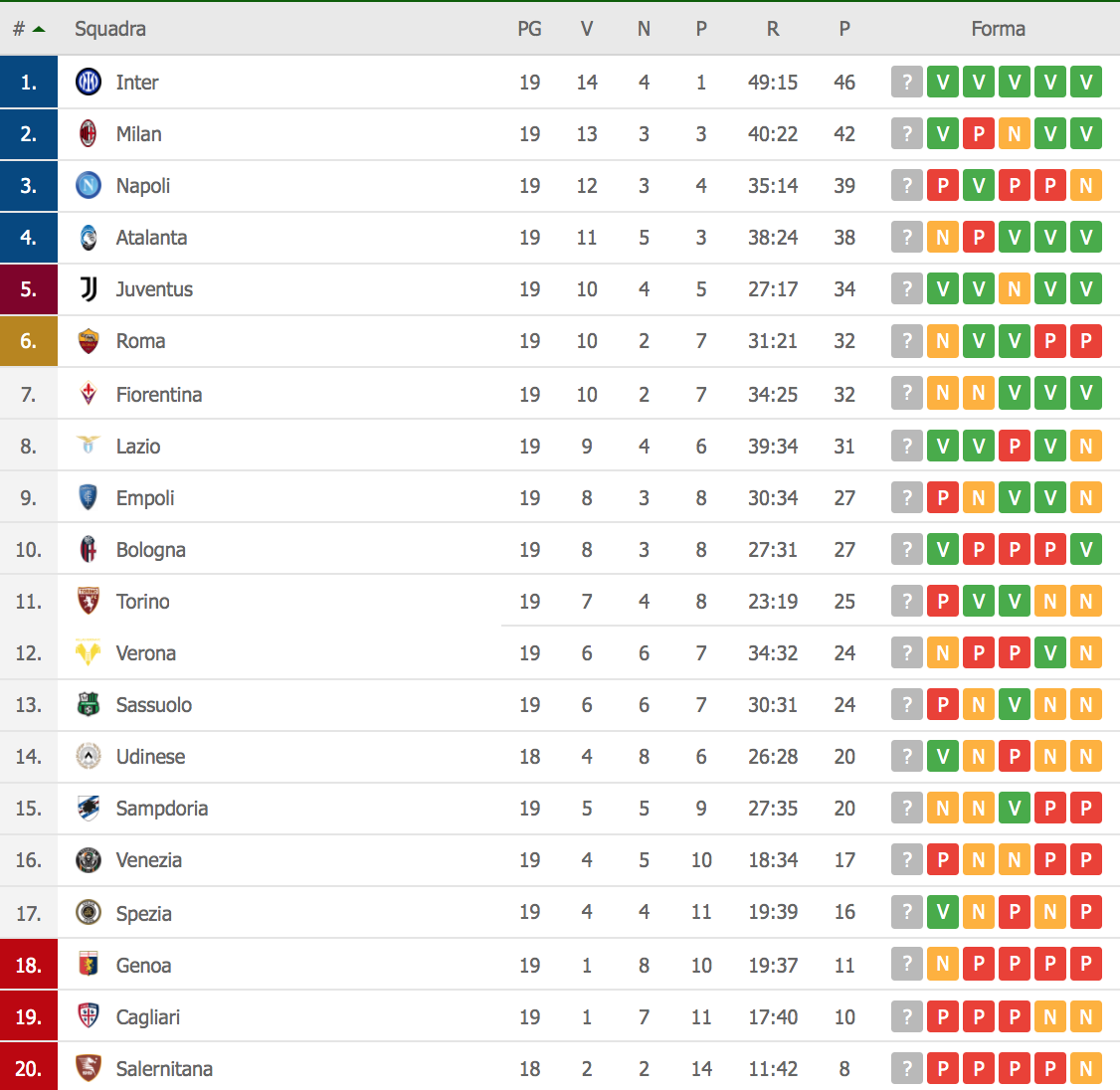
Task: Click the Torino club crest icon
Action: point(89,602)
